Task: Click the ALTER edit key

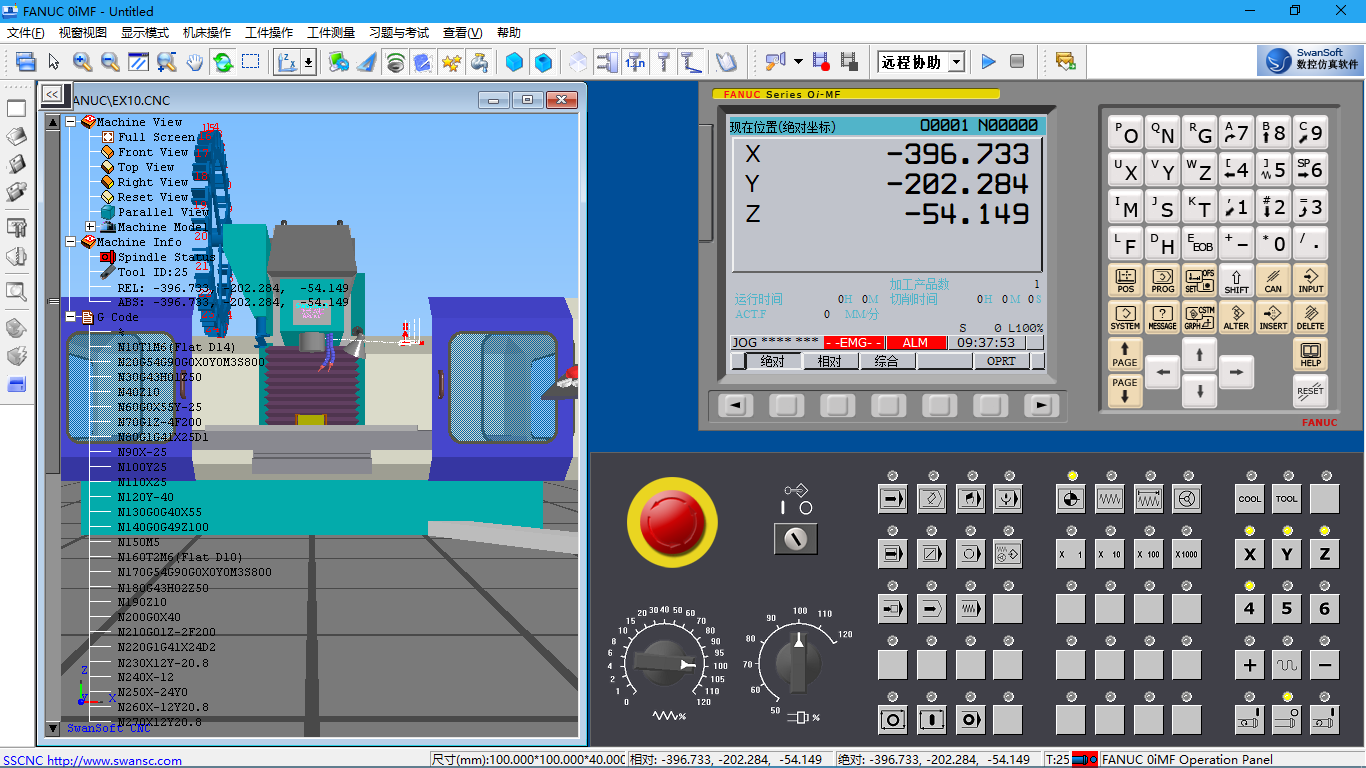Action: point(1237,317)
